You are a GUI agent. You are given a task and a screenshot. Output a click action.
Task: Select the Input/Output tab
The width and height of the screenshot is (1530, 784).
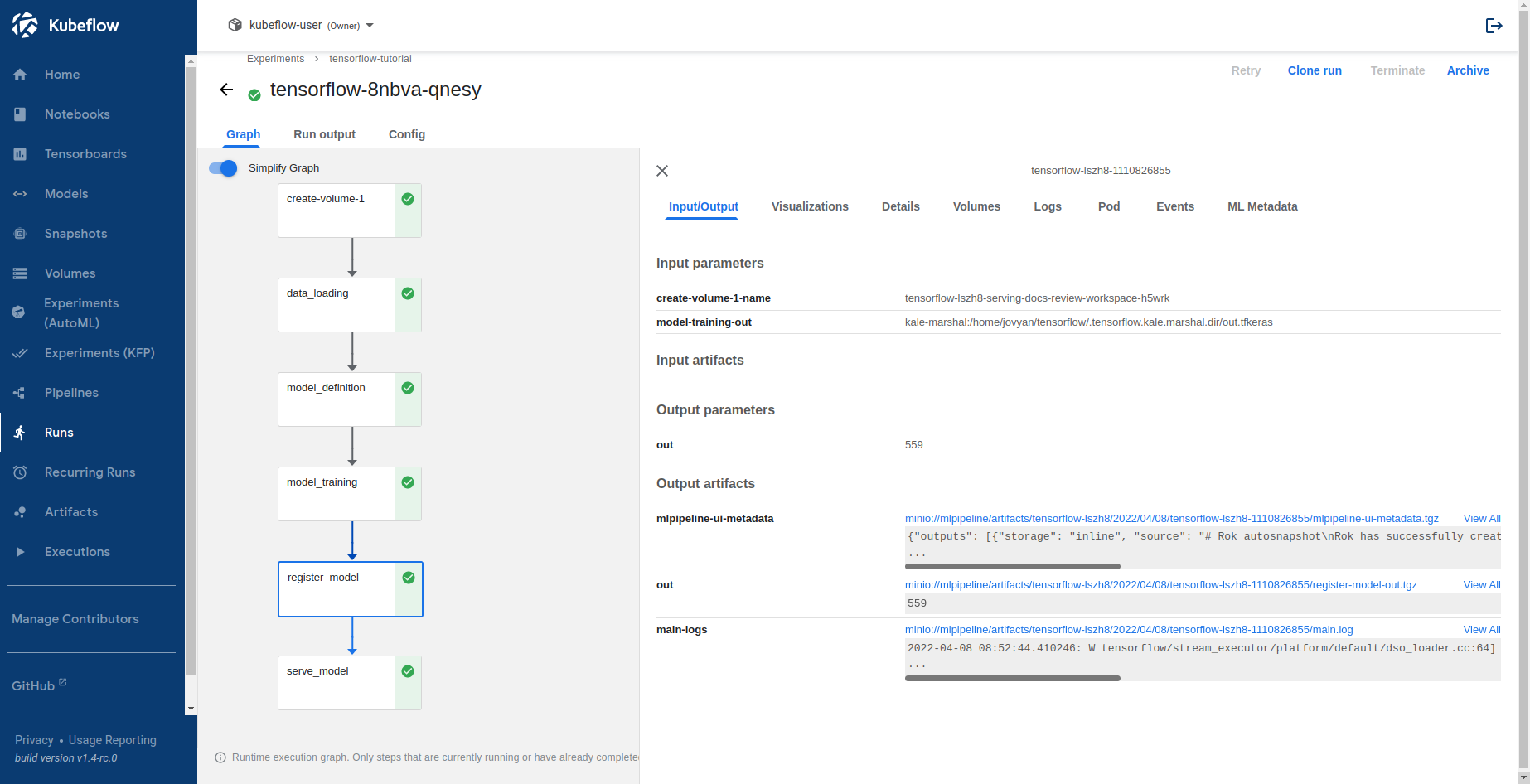coord(704,206)
